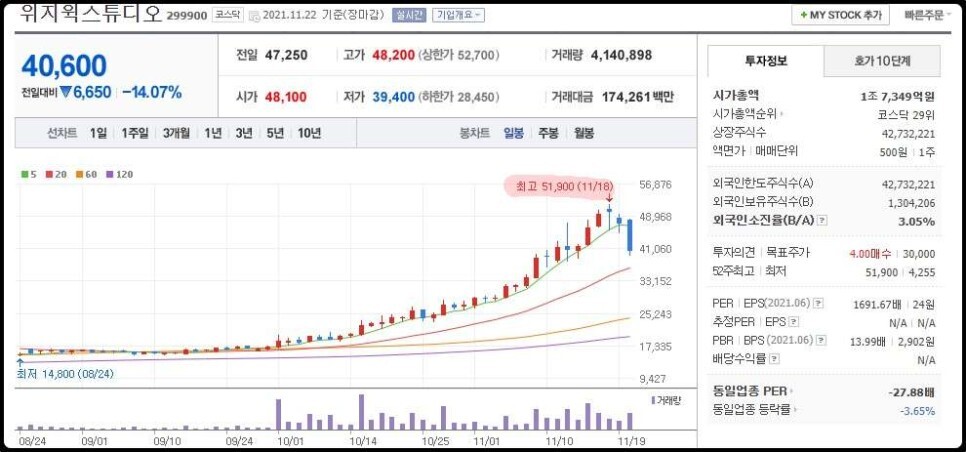Image resolution: width=966 pixels, height=452 pixels.
Task: Expand the 기업개요 dropdown
Action: click(x=458, y=15)
